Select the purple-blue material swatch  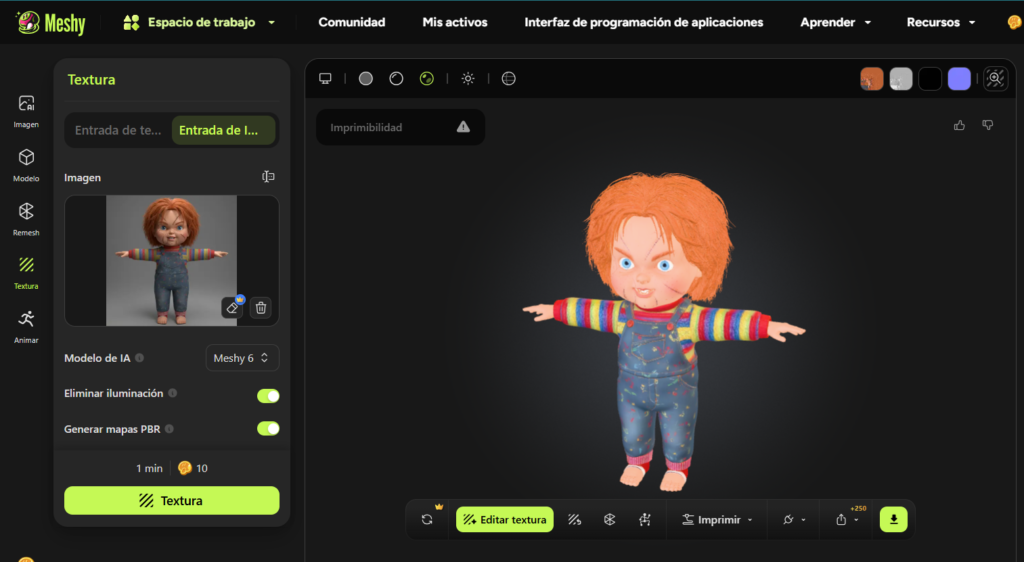coord(959,78)
